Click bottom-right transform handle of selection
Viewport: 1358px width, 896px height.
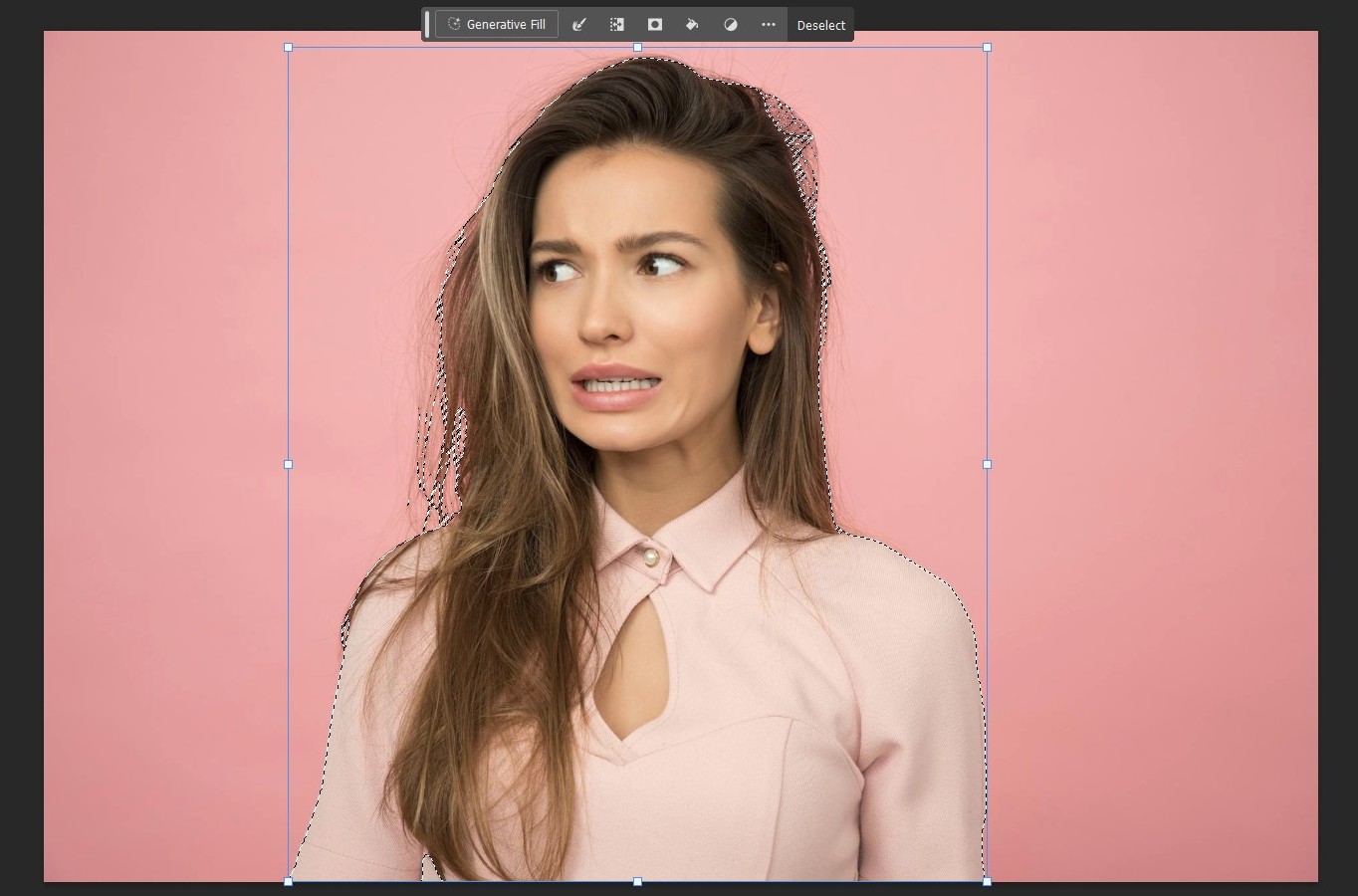click(x=987, y=881)
